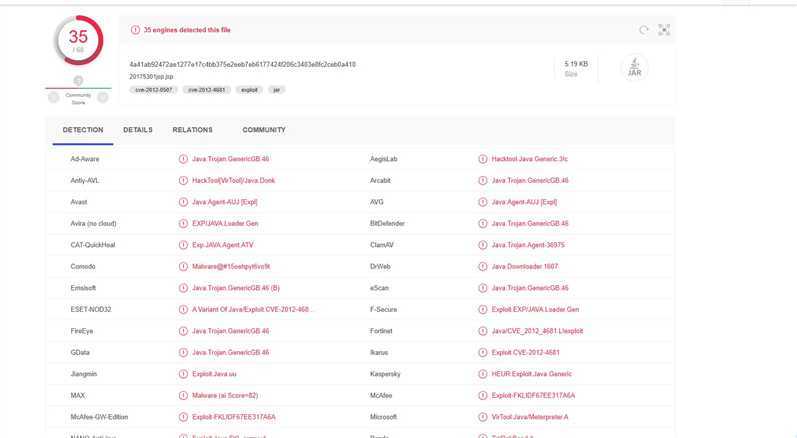The height and width of the screenshot is (438, 797).
Task: Click alert icon in CAT-QuickHeal row
Action: pyautogui.click(x=183, y=245)
